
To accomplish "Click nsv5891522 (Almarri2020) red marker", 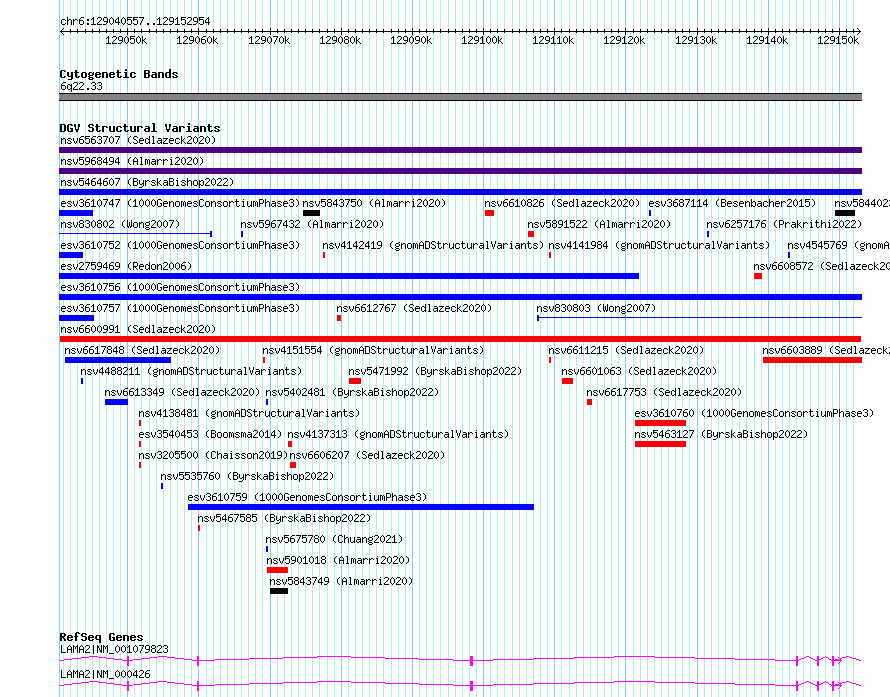I will [531, 234].
